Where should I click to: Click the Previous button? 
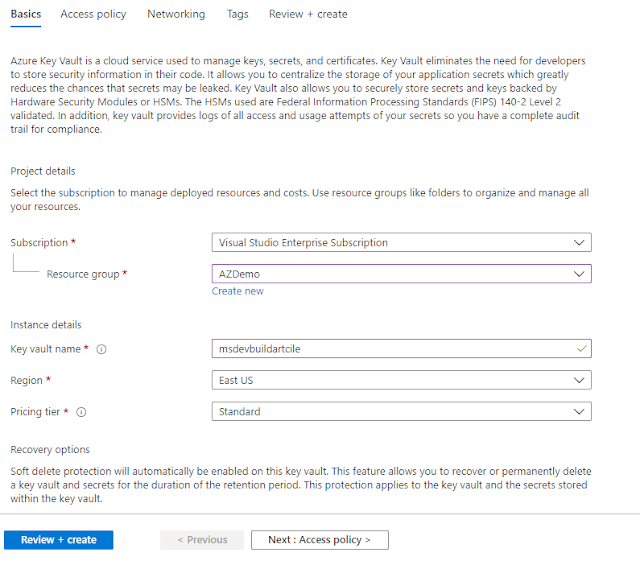201,540
